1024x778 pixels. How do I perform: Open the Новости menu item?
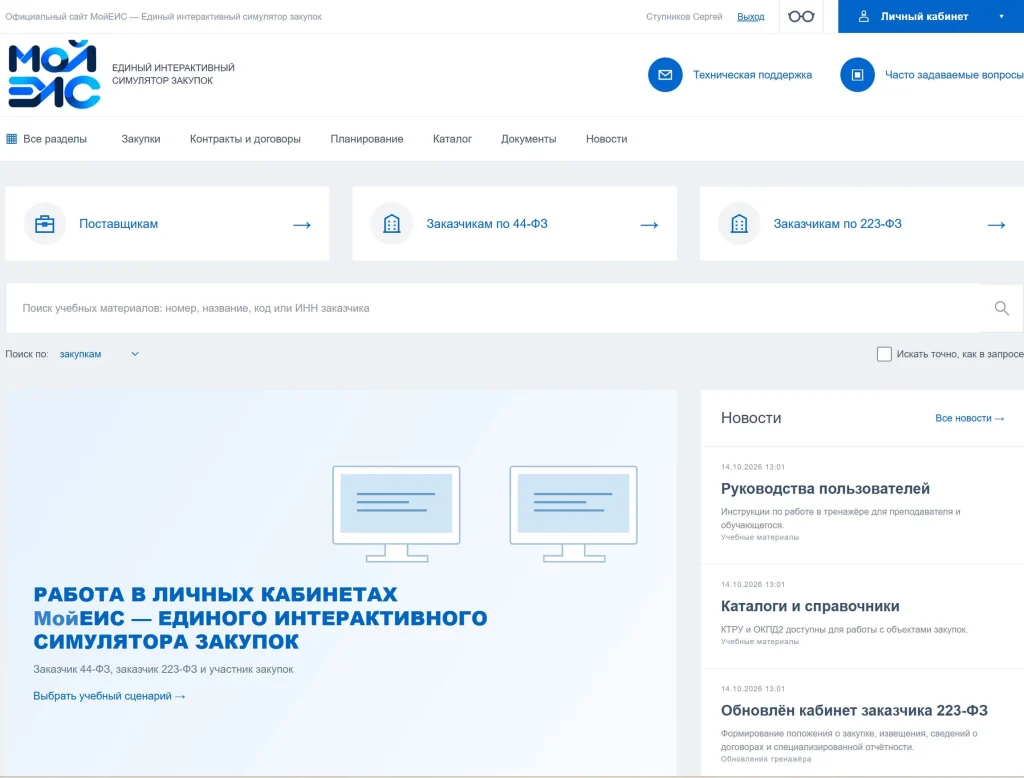point(606,138)
